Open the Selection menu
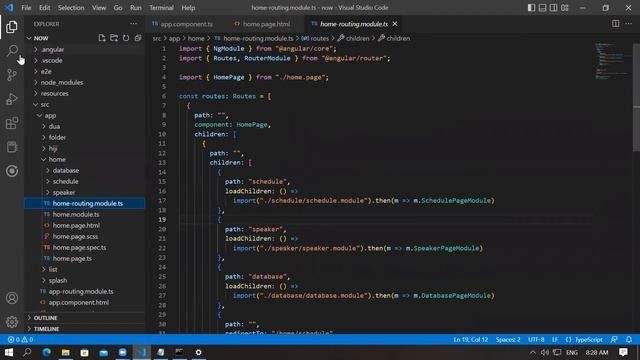This screenshot has width=640, height=360. click(71, 8)
